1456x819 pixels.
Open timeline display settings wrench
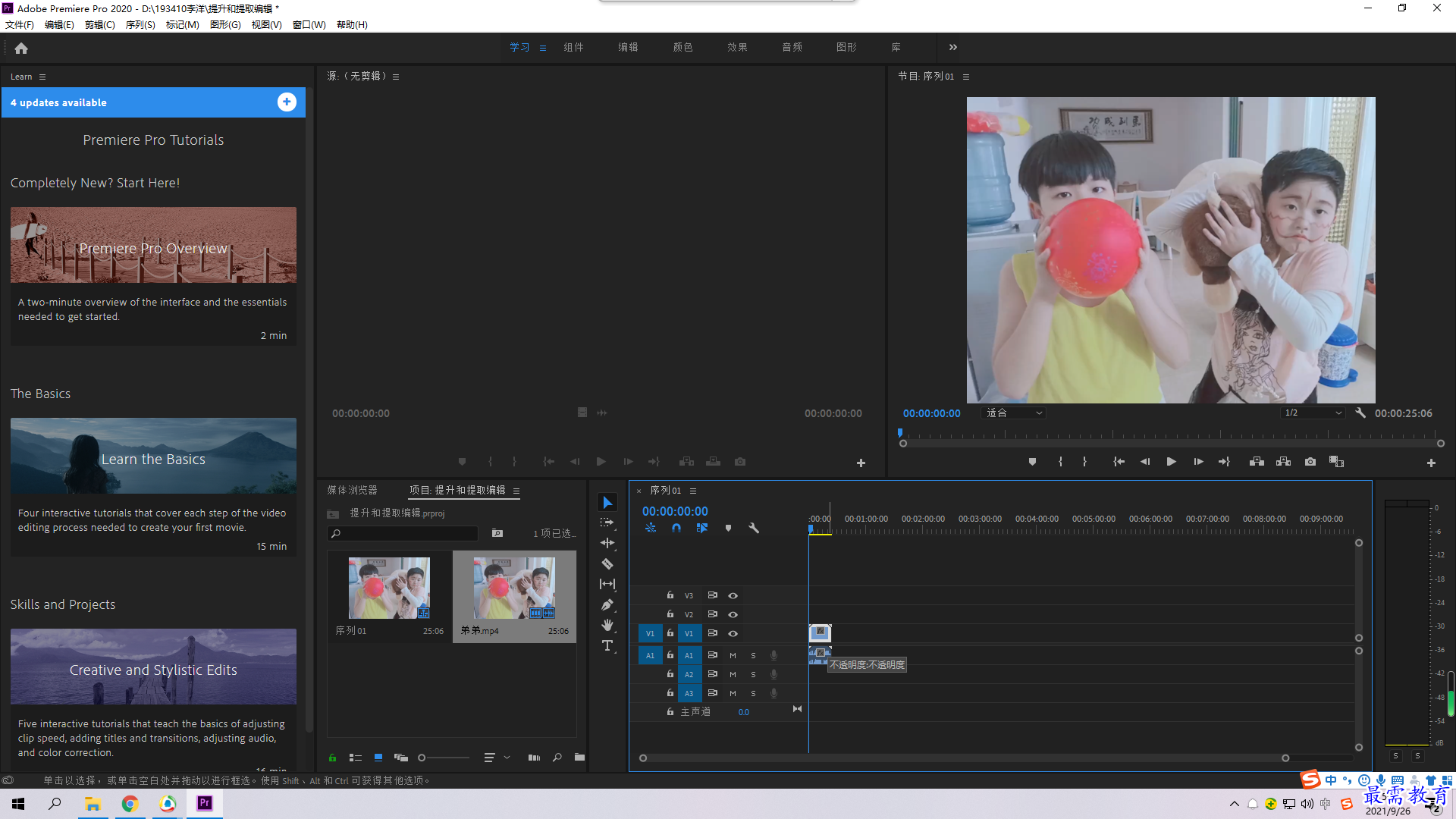(x=754, y=528)
